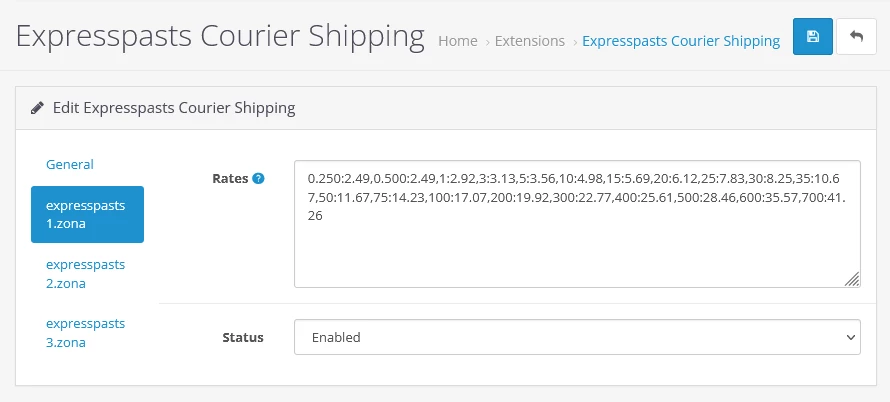The width and height of the screenshot is (890, 402).
Task: Click the Rates field label
Action: pos(230,179)
